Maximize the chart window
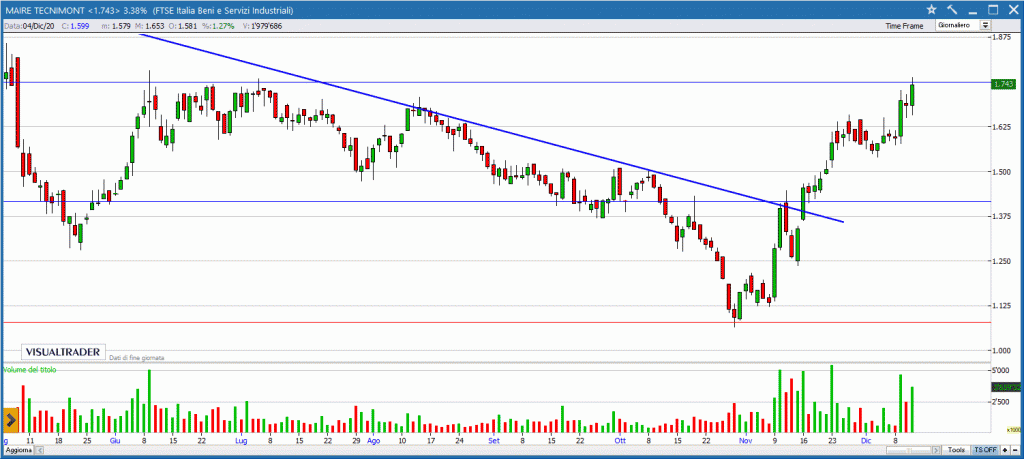Screen dimensions: 1024x459 [993, 9]
